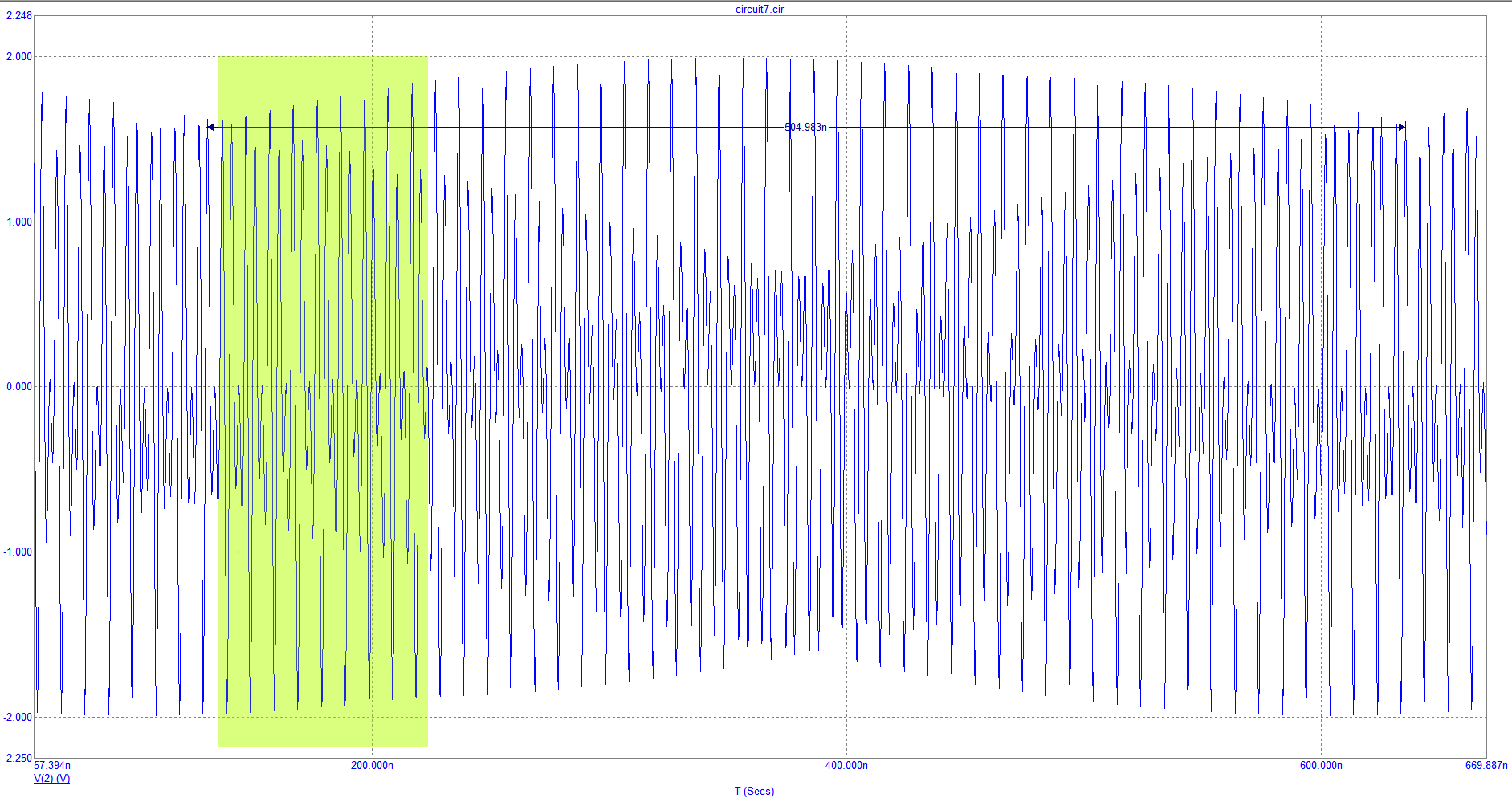
Task: Select the circuit7.cir plot title
Action: (x=760, y=10)
